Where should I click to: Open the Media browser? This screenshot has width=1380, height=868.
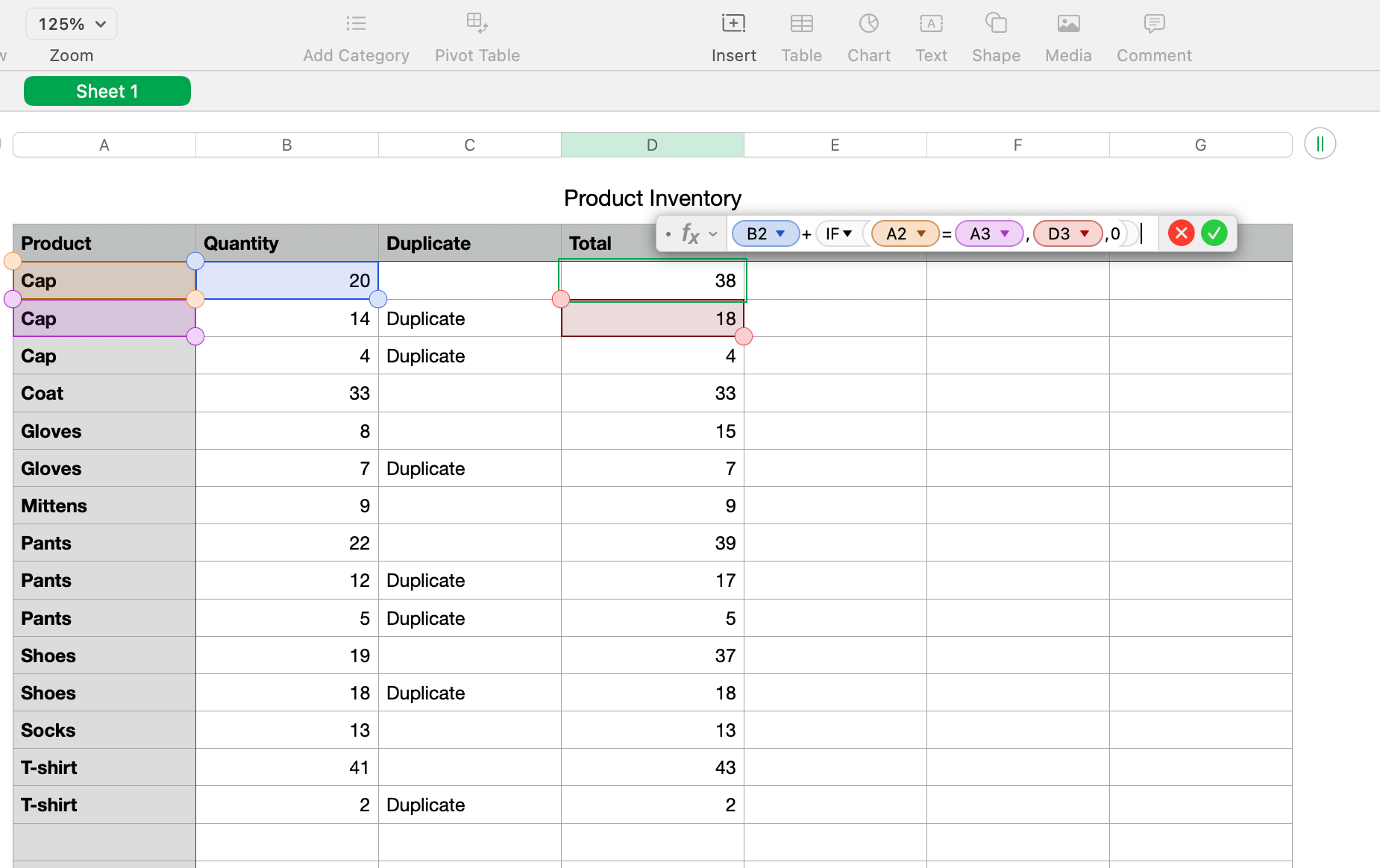click(1067, 23)
